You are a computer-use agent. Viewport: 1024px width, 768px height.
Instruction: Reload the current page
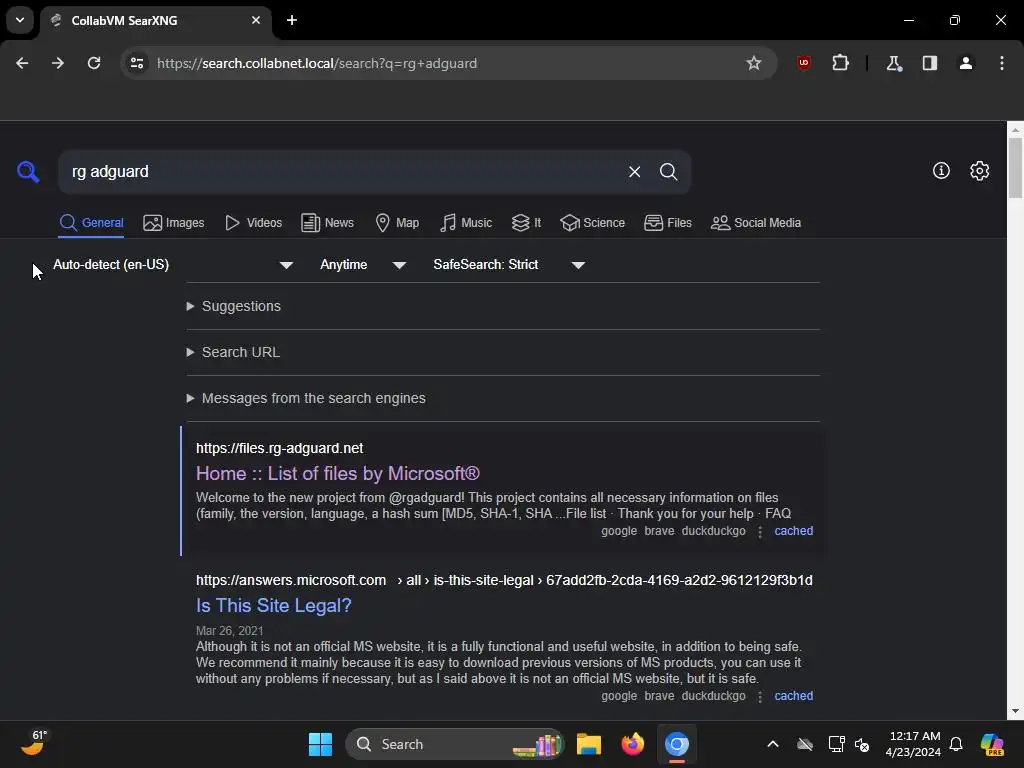click(94, 63)
